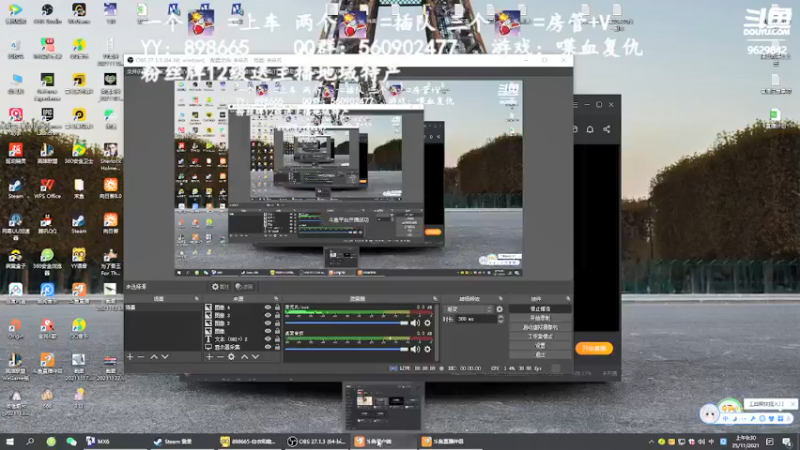The height and width of the screenshot is (450, 800).
Task: Remove selected source with minus icon
Action: point(220,357)
